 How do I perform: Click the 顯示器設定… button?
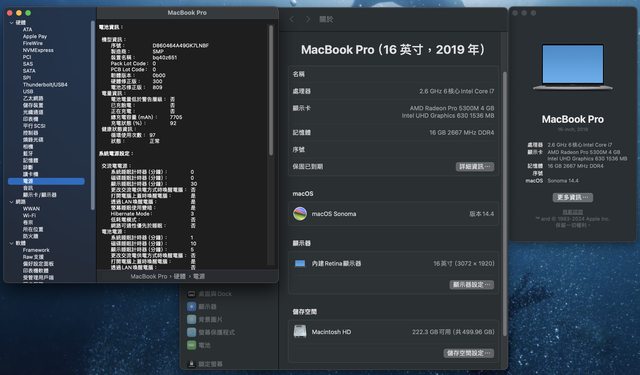point(472,284)
